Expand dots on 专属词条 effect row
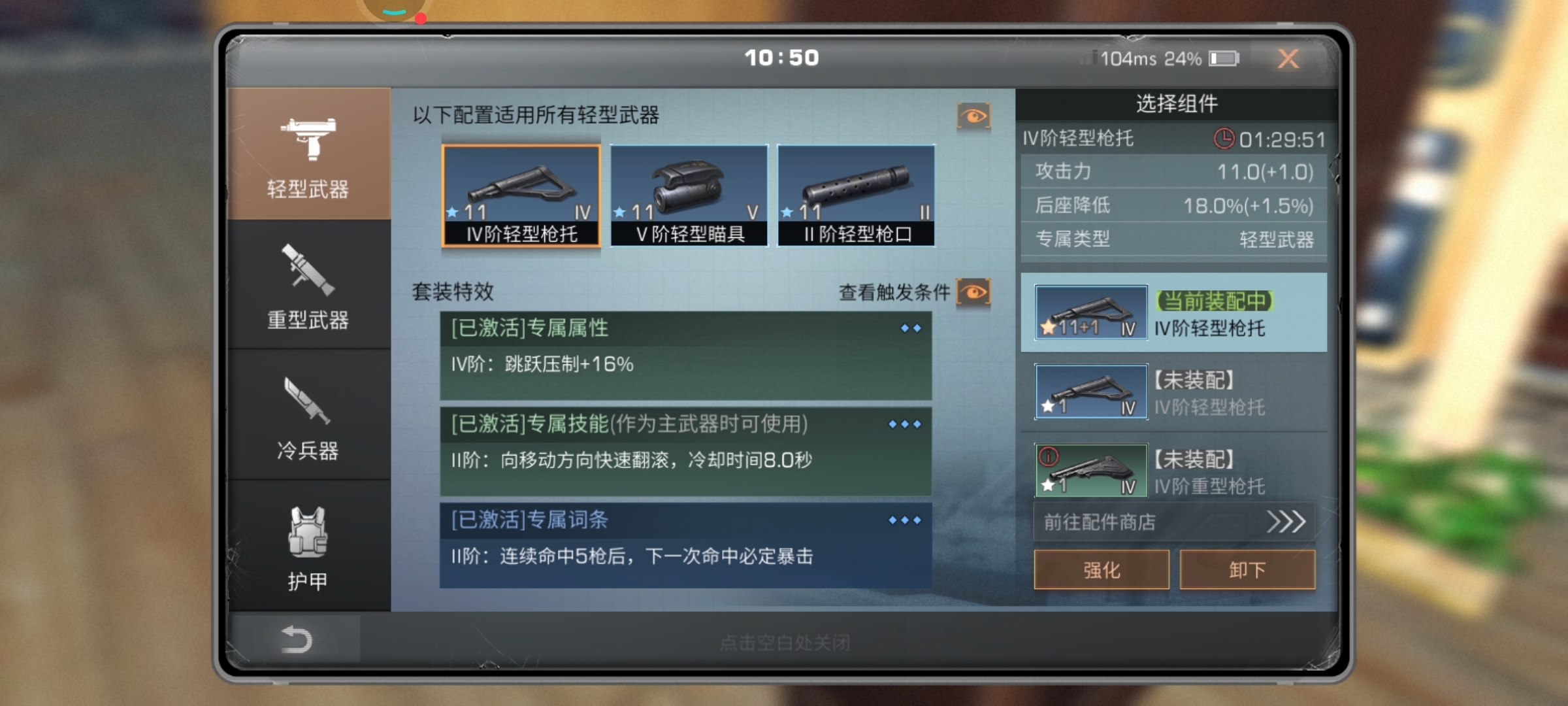Image resolution: width=1568 pixels, height=706 pixels. 905,520
